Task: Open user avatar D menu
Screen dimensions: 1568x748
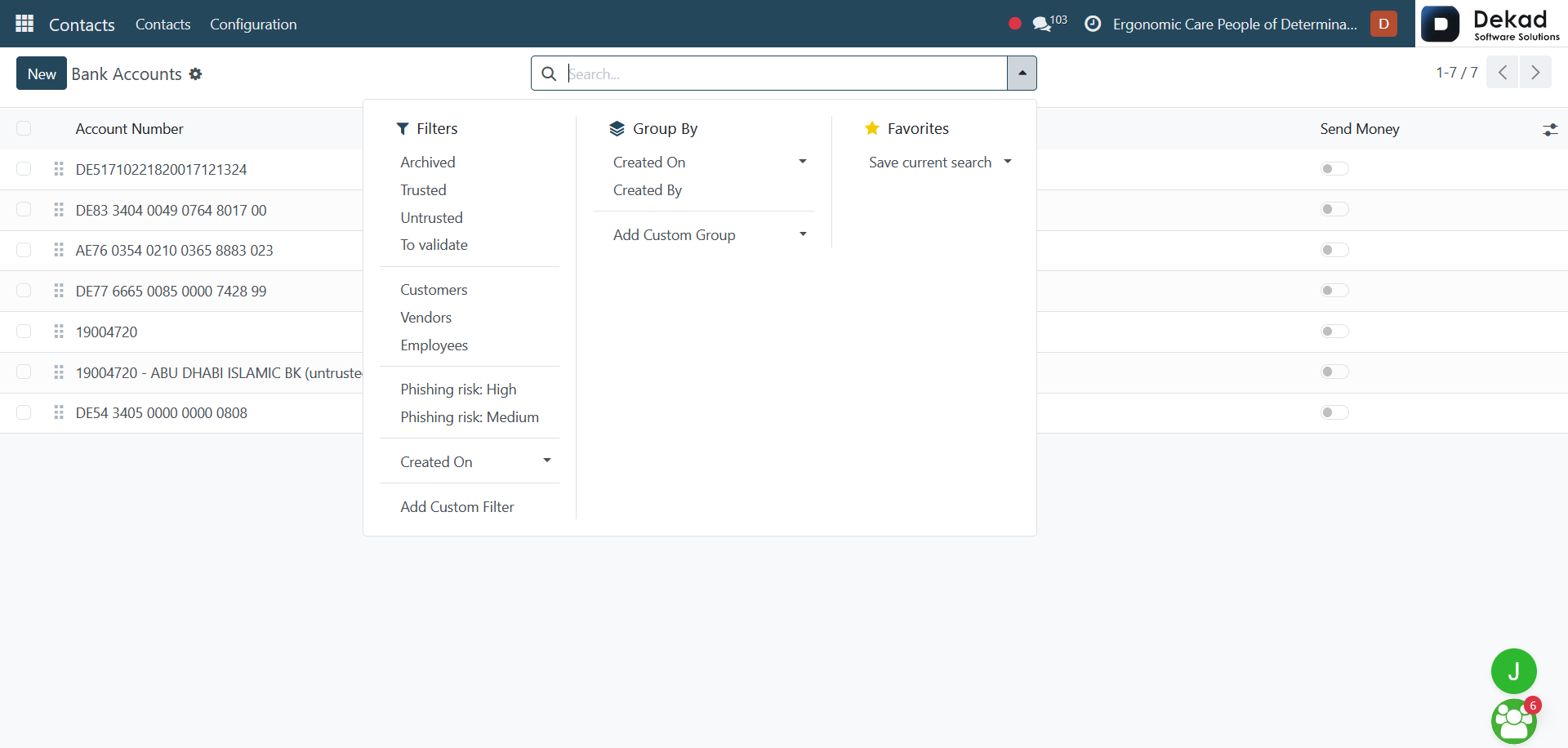Action: (1383, 24)
